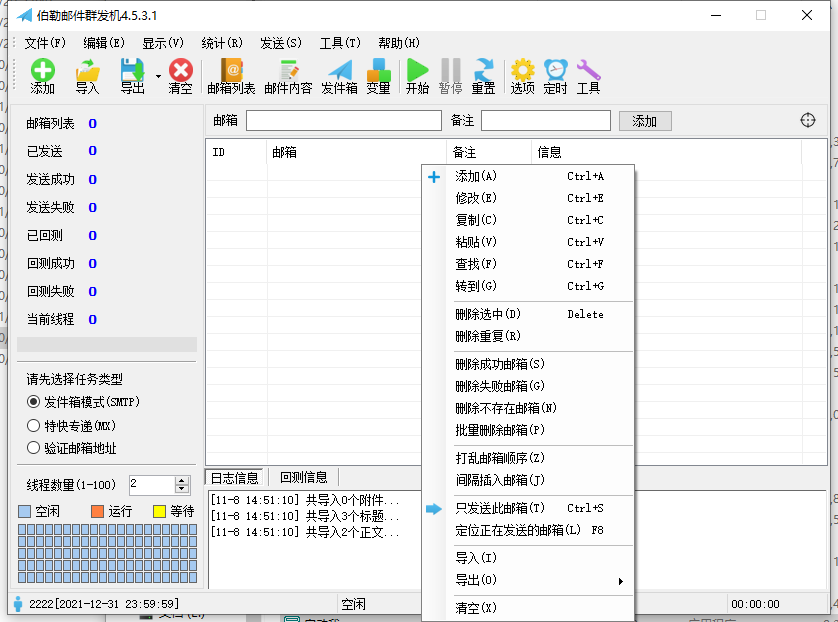The height and width of the screenshot is (622, 838).
Task: Click the yellow 等待 legend color swatch
Action: (159, 511)
